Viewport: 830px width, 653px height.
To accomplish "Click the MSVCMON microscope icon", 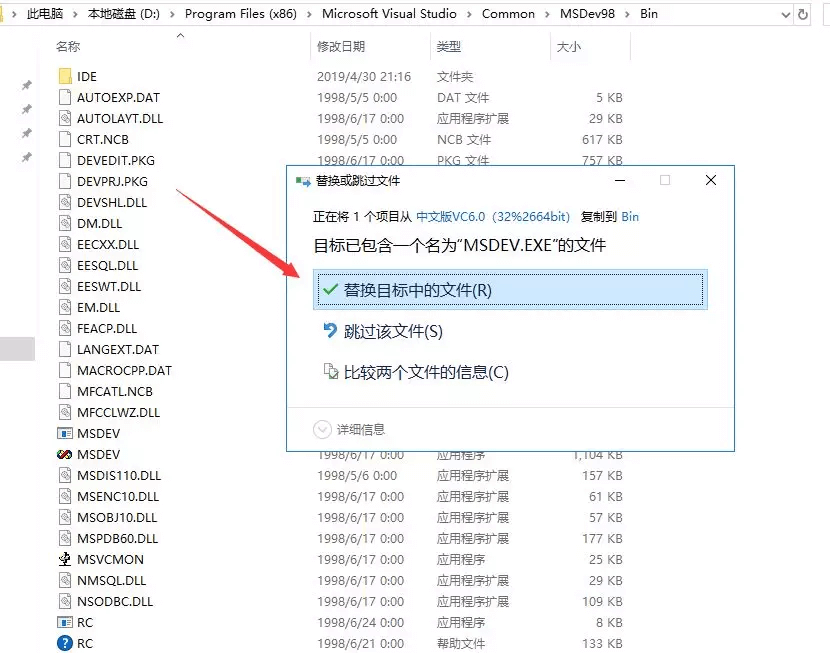I will pyautogui.click(x=65, y=559).
